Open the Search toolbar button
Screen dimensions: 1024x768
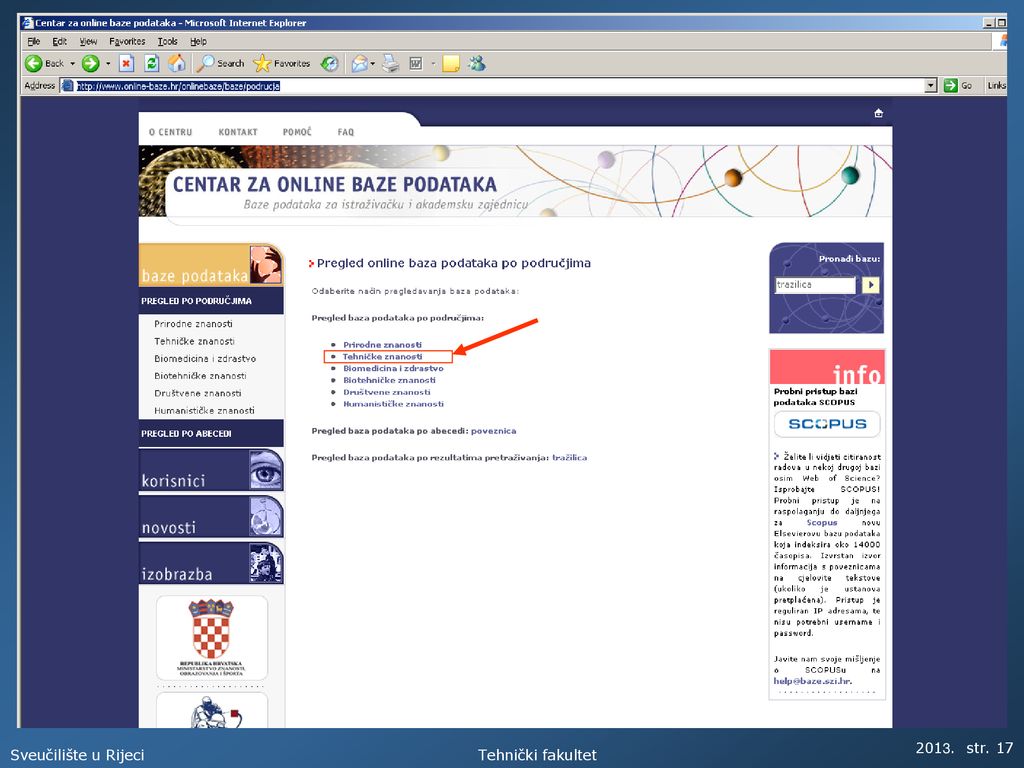coord(221,63)
